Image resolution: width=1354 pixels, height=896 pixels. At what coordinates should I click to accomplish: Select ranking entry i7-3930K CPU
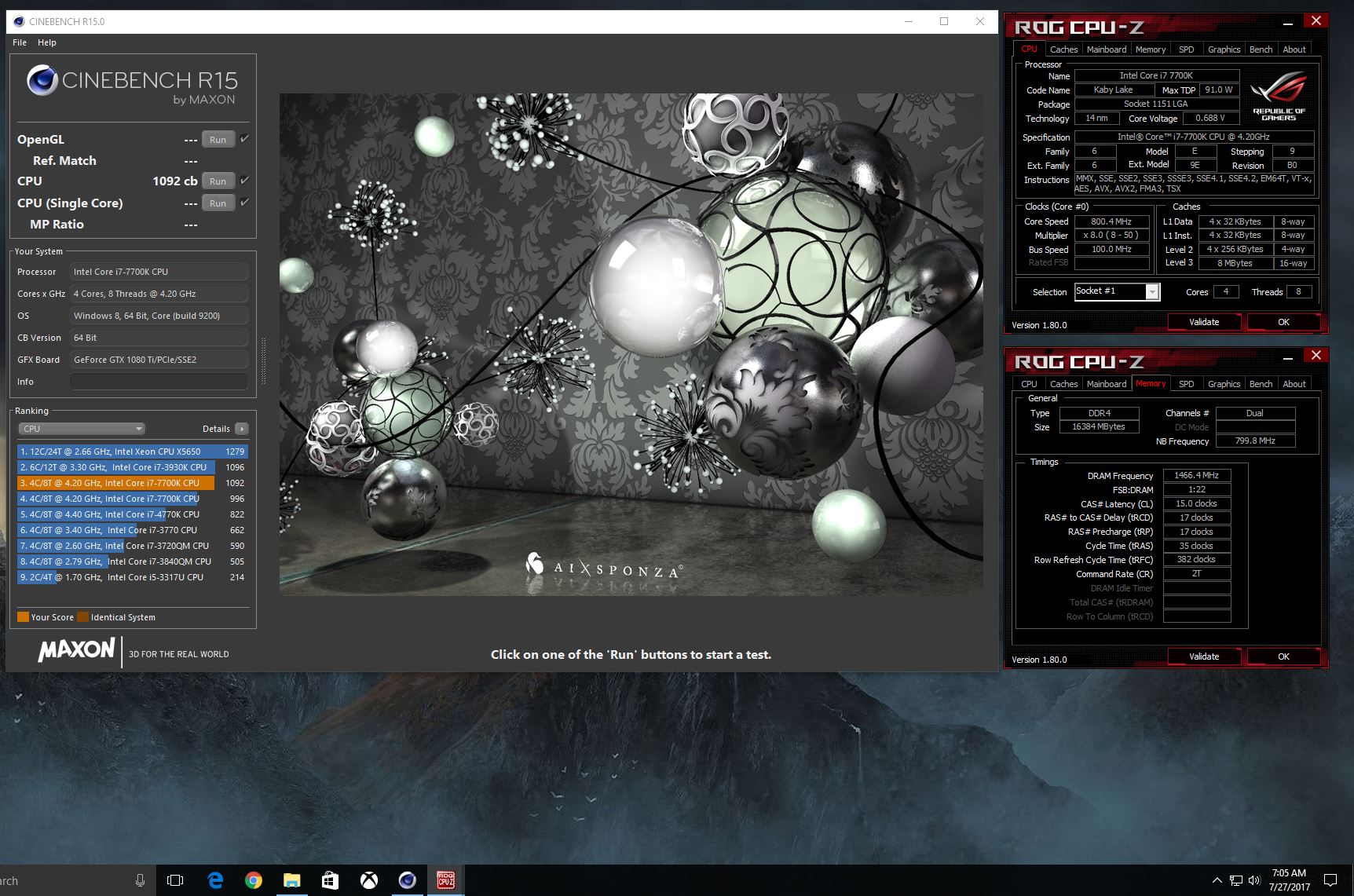click(132, 467)
